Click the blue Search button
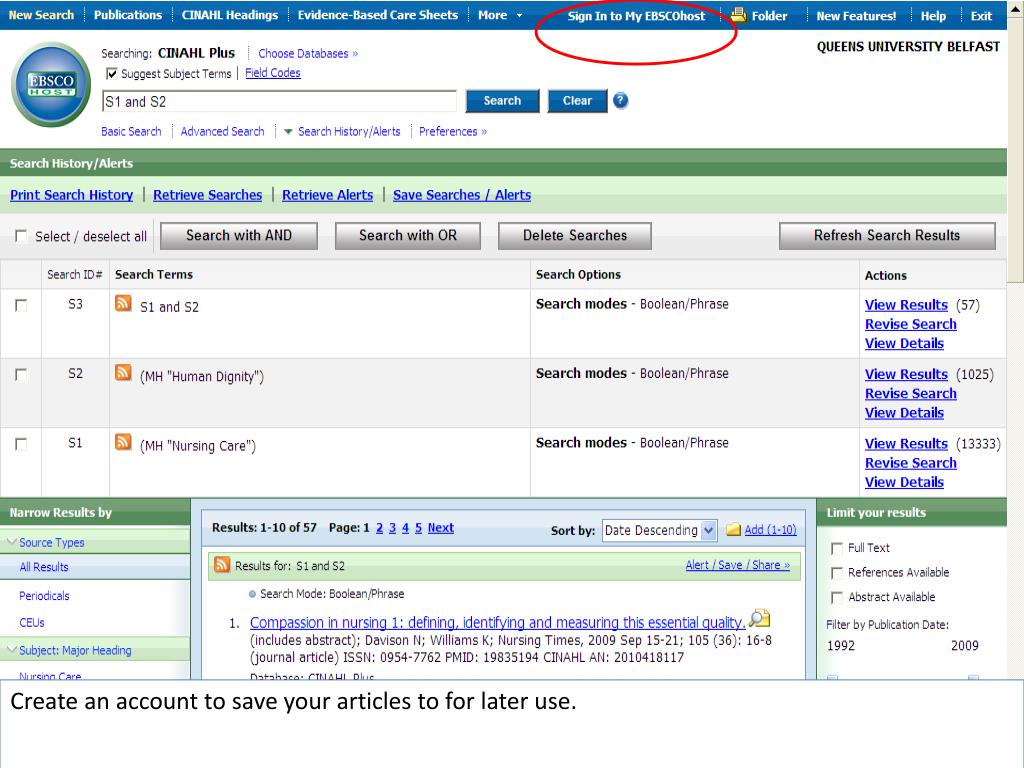Image resolution: width=1024 pixels, height=768 pixels. coord(502,101)
